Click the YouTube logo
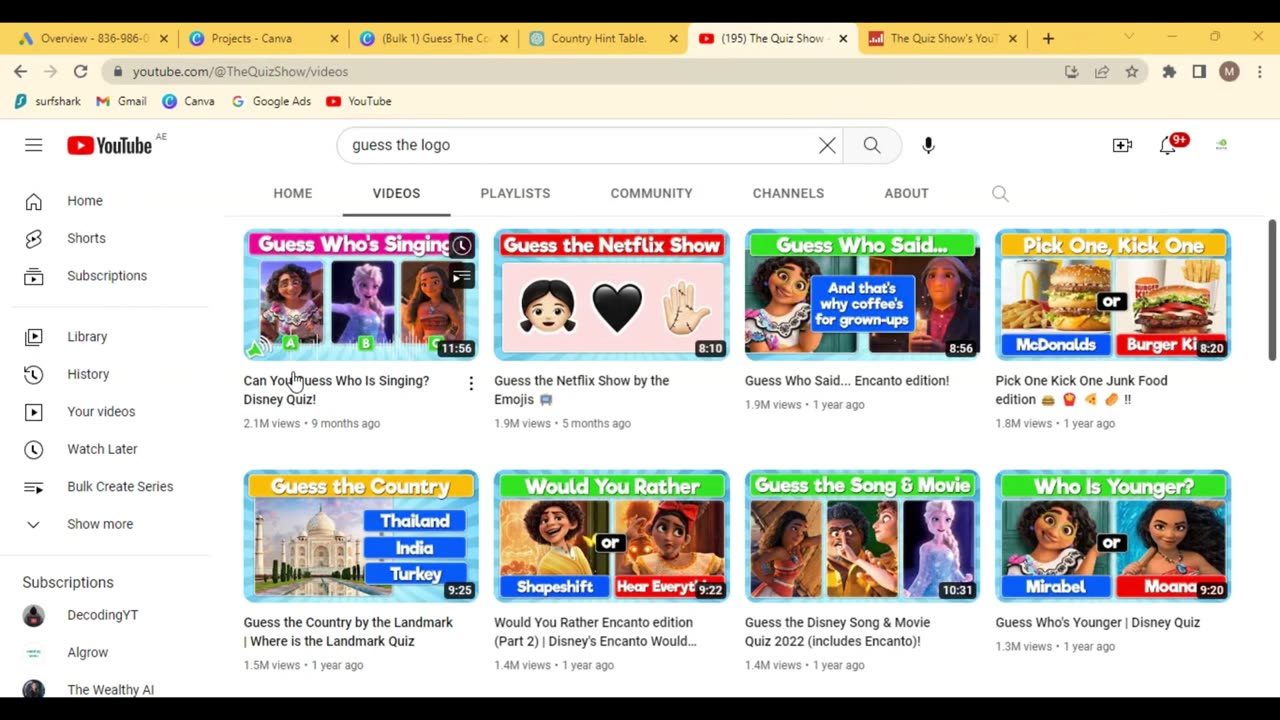1280x720 pixels. coord(110,145)
